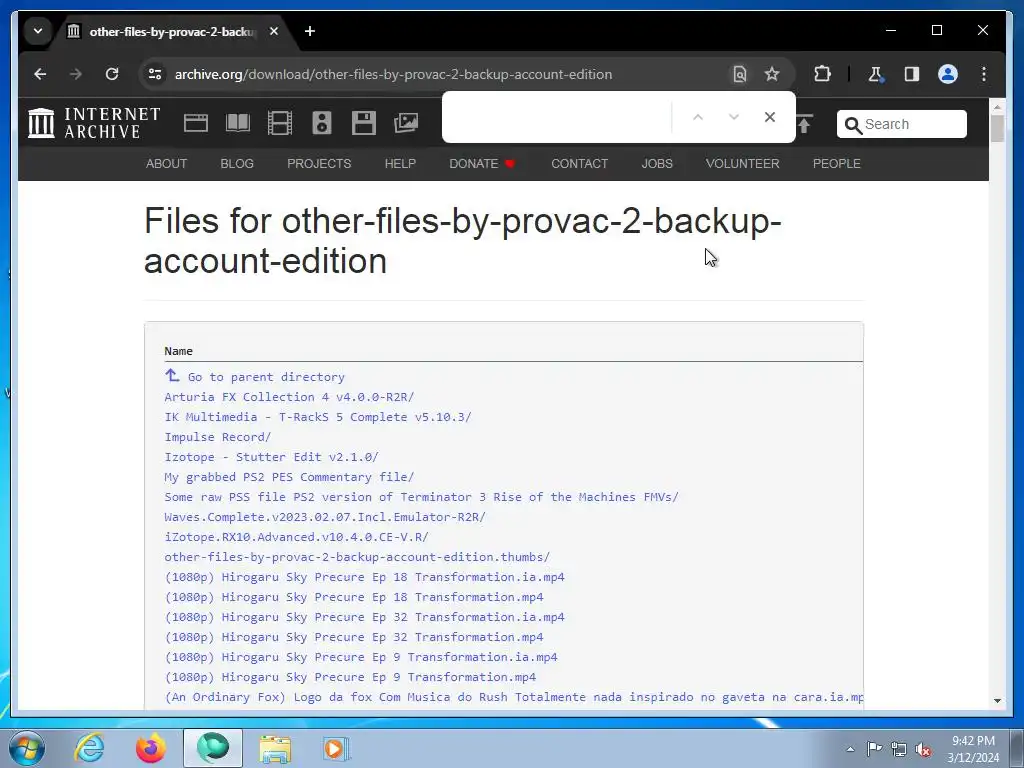
Task: Select the other-files-by-provac browser tab
Action: click(170, 31)
